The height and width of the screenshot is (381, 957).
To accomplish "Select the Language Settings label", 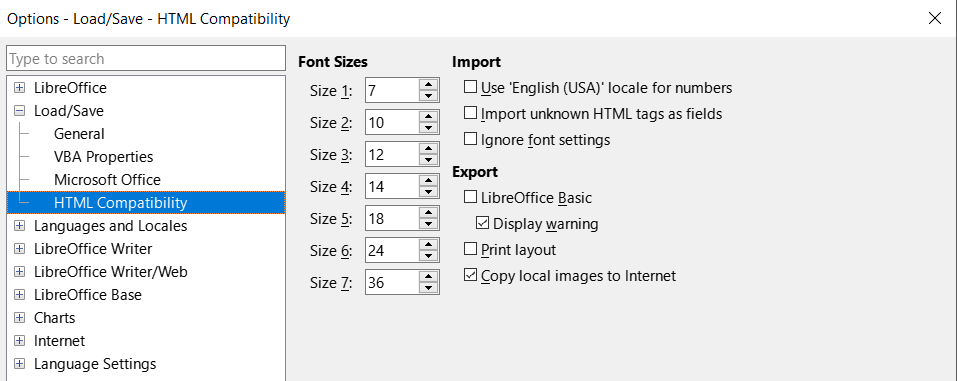I will pyautogui.click(x=95, y=364).
